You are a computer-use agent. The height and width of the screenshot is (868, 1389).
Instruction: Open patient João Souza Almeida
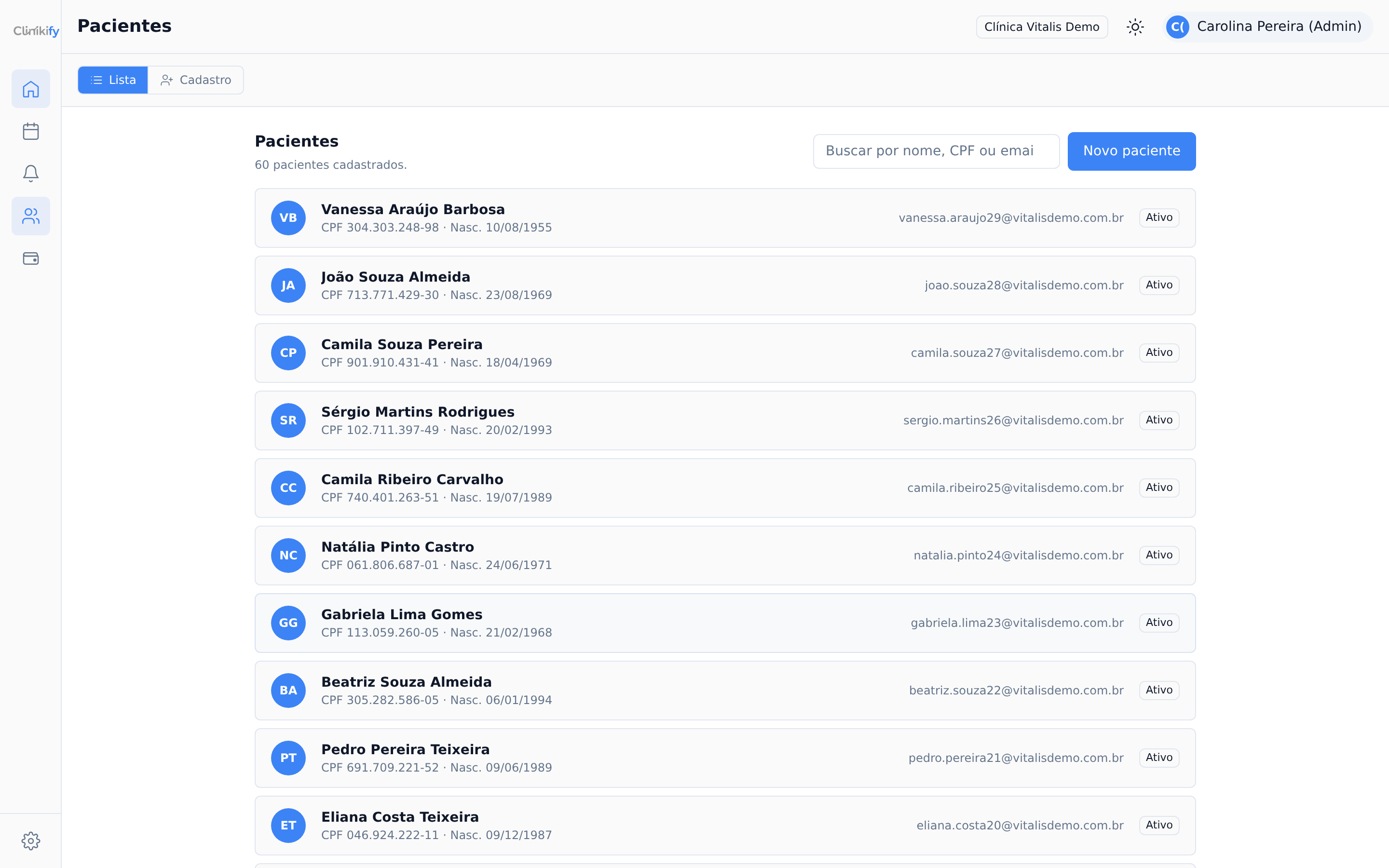coord(725,286)
